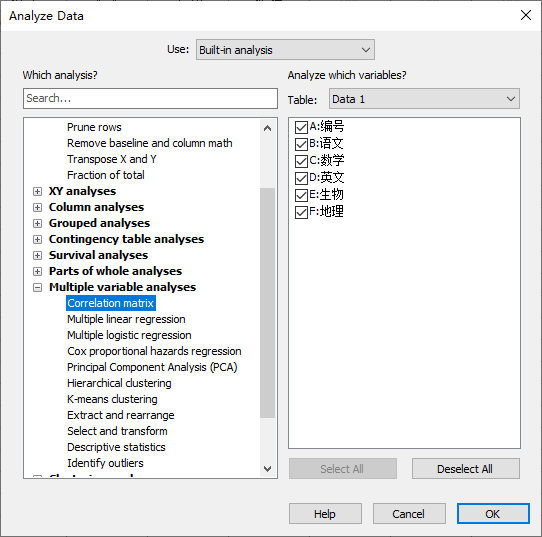Image resolution: width=542 pixels, height=537 pixels.
Task: Click Deselect All button
Action: click(x=466, y=469)
